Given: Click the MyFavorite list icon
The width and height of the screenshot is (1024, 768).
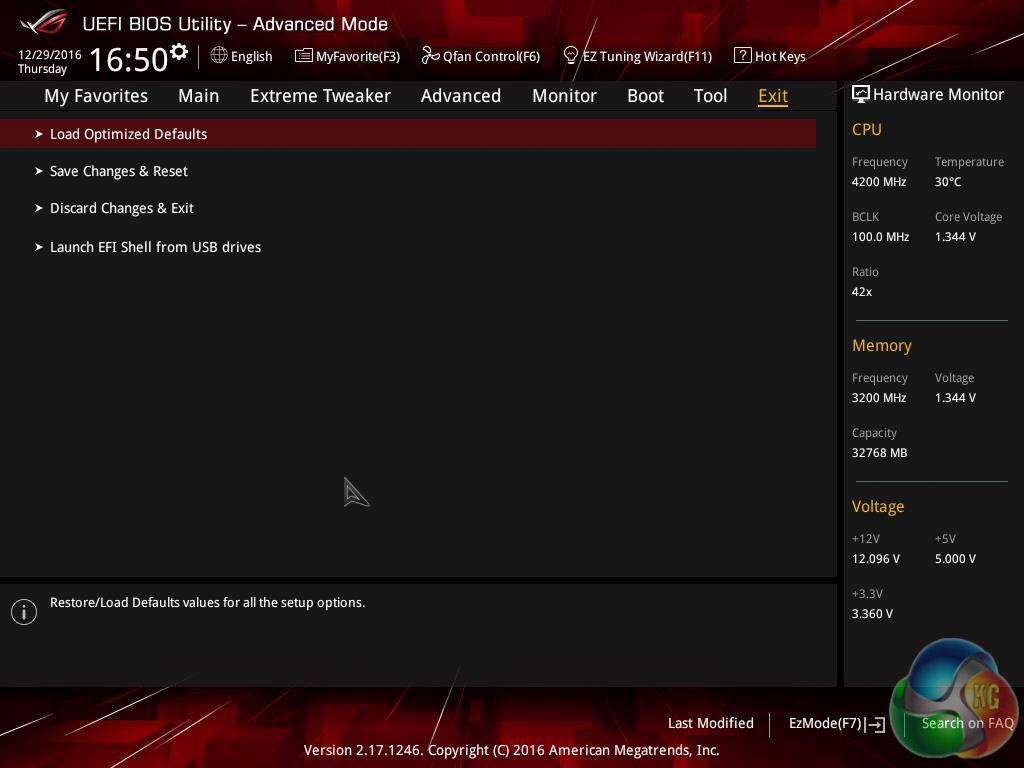Looking at the screenshot, I should (x=304, y=56).
